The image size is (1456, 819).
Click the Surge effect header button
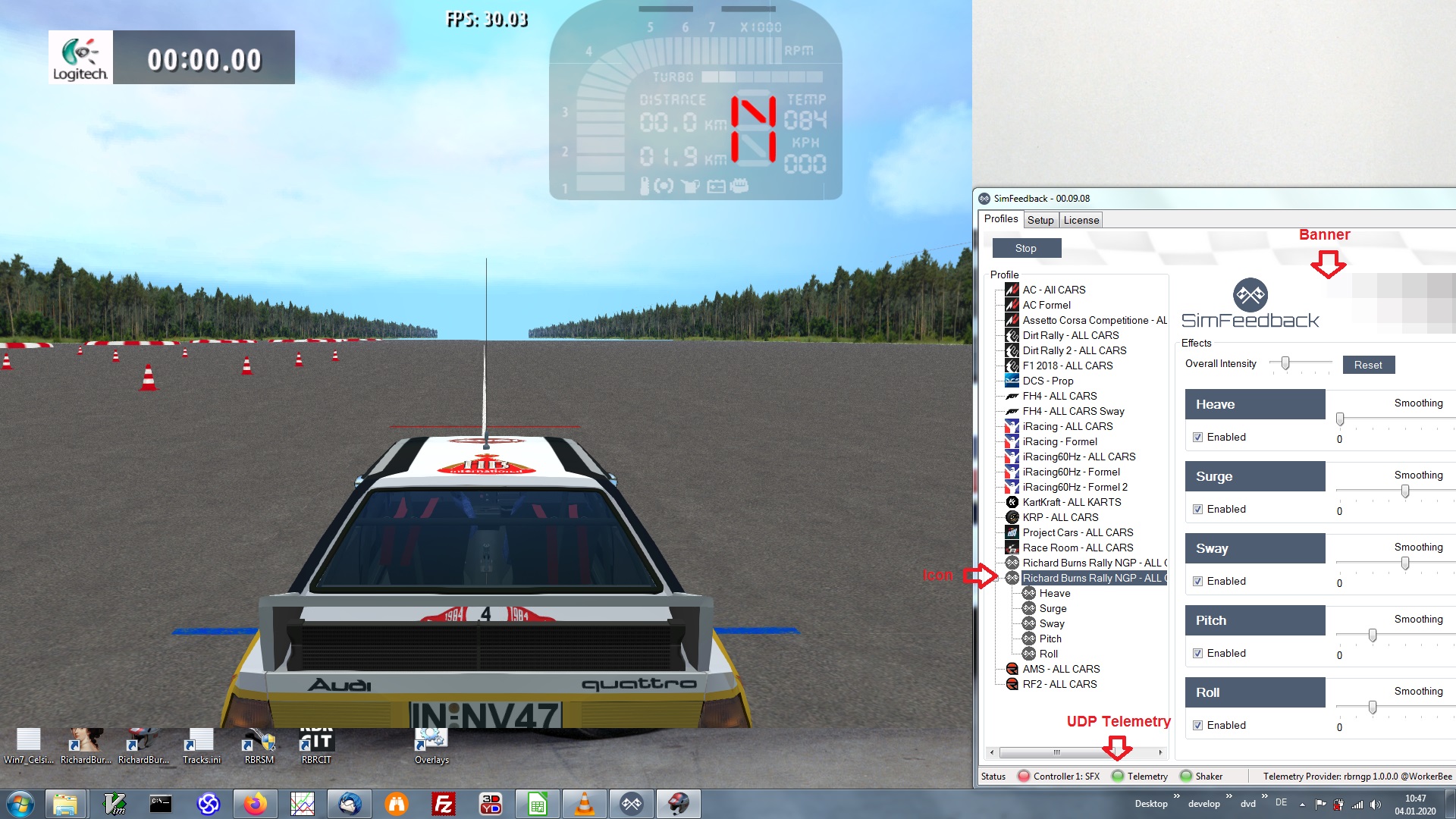[x=1255, y=476]
